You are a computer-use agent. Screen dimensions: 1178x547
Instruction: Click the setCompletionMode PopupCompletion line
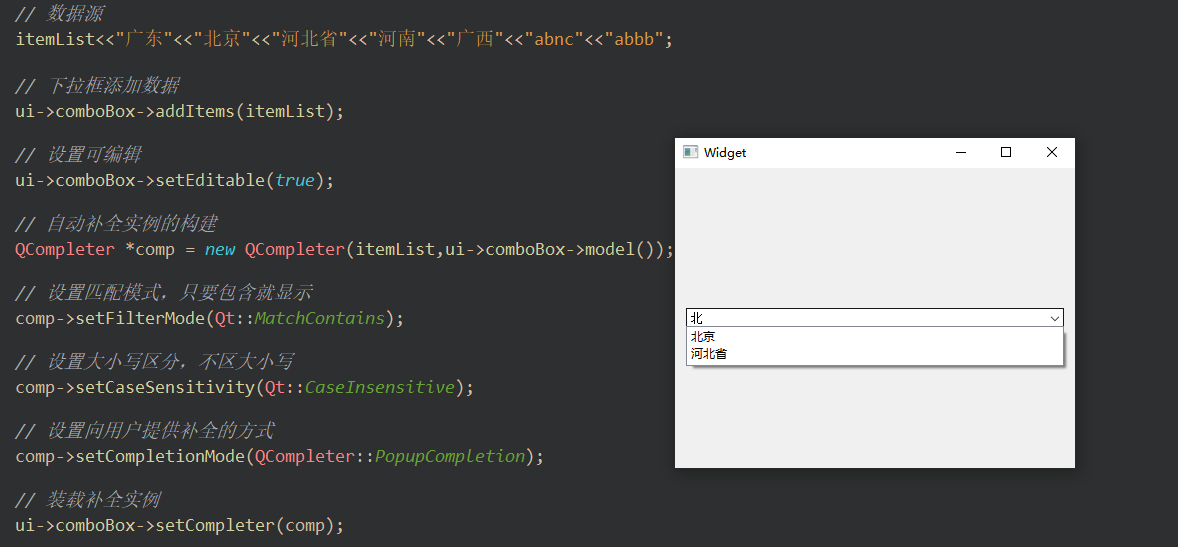(279, 457)
